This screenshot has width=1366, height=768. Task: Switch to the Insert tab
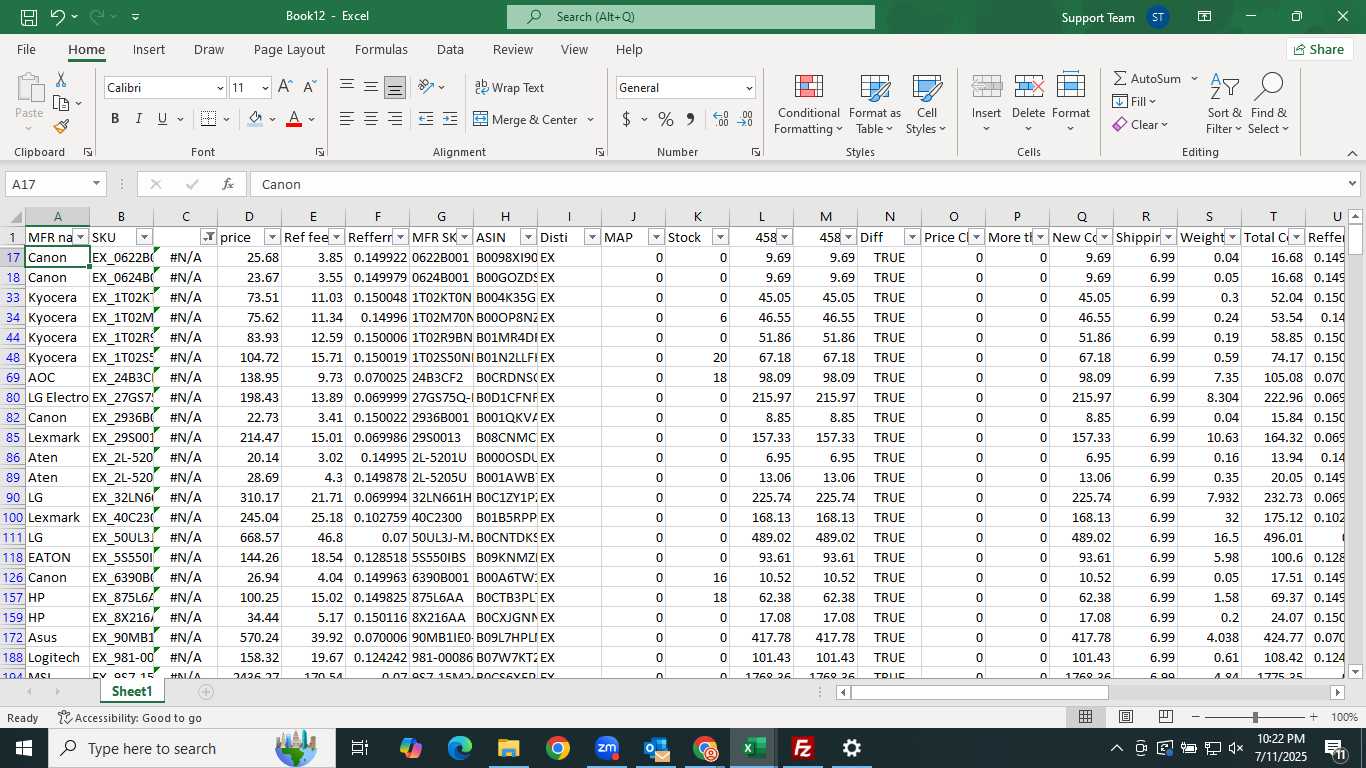149,49
